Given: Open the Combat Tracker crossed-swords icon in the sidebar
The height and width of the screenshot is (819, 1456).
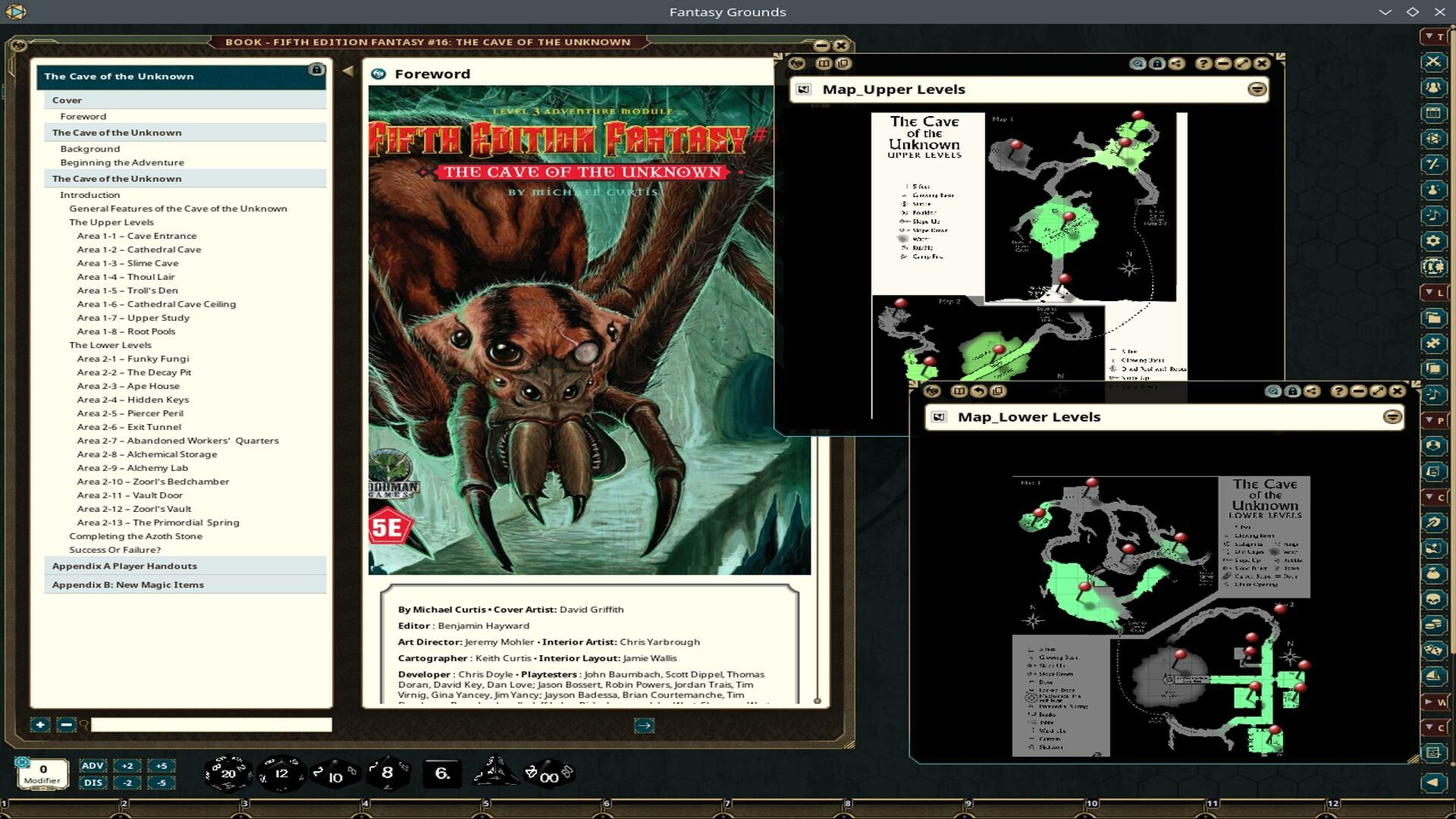Looking at the screenshot, I should tap(1434, 63).
